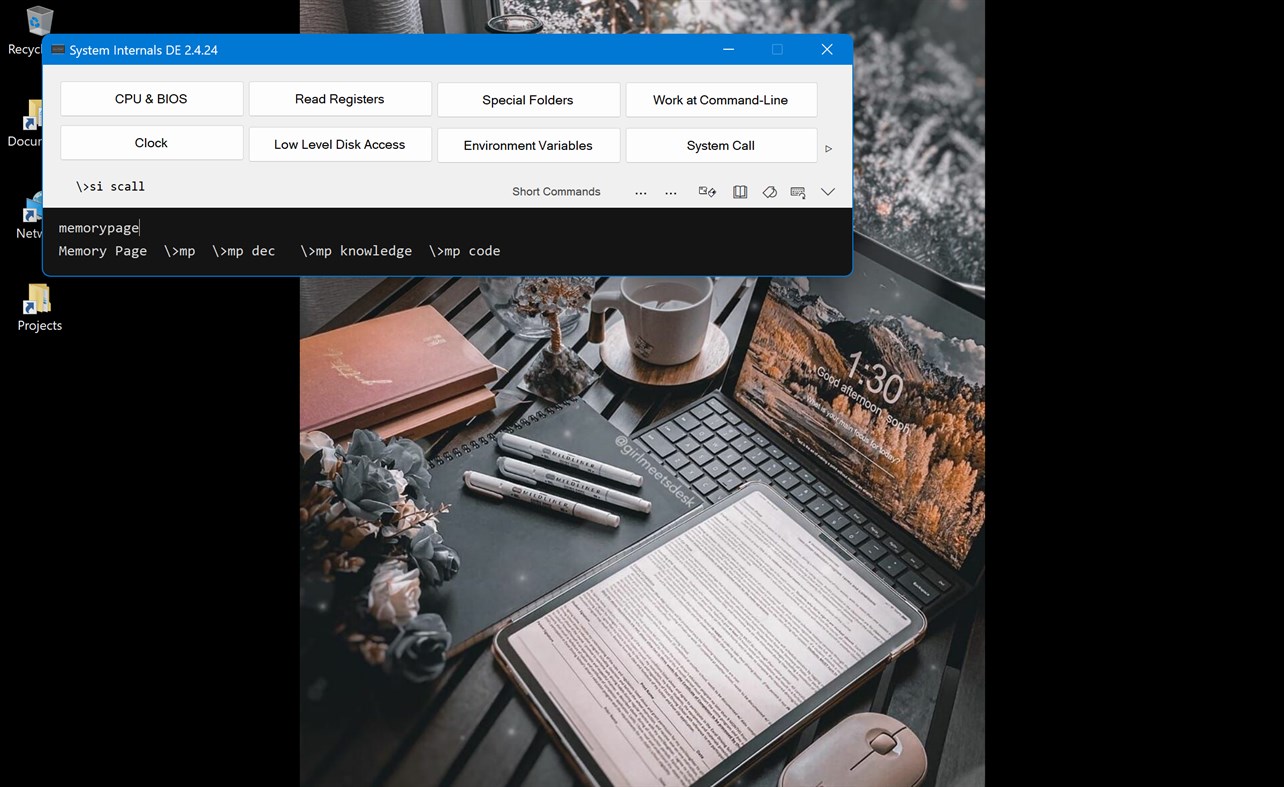1284x787 pixels.
Task: Click the keyboard refresh icon
Action: coord(798,192)
